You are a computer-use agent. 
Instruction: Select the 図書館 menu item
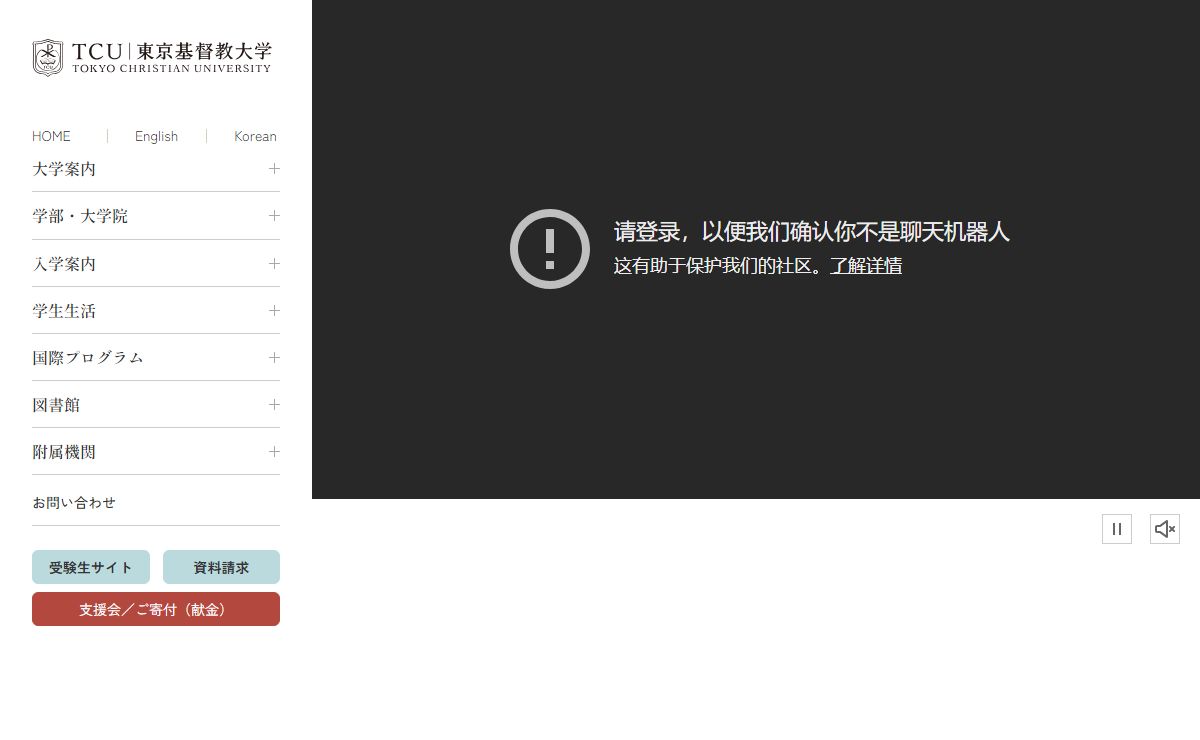pyautogui.click(x=56, y=405)
